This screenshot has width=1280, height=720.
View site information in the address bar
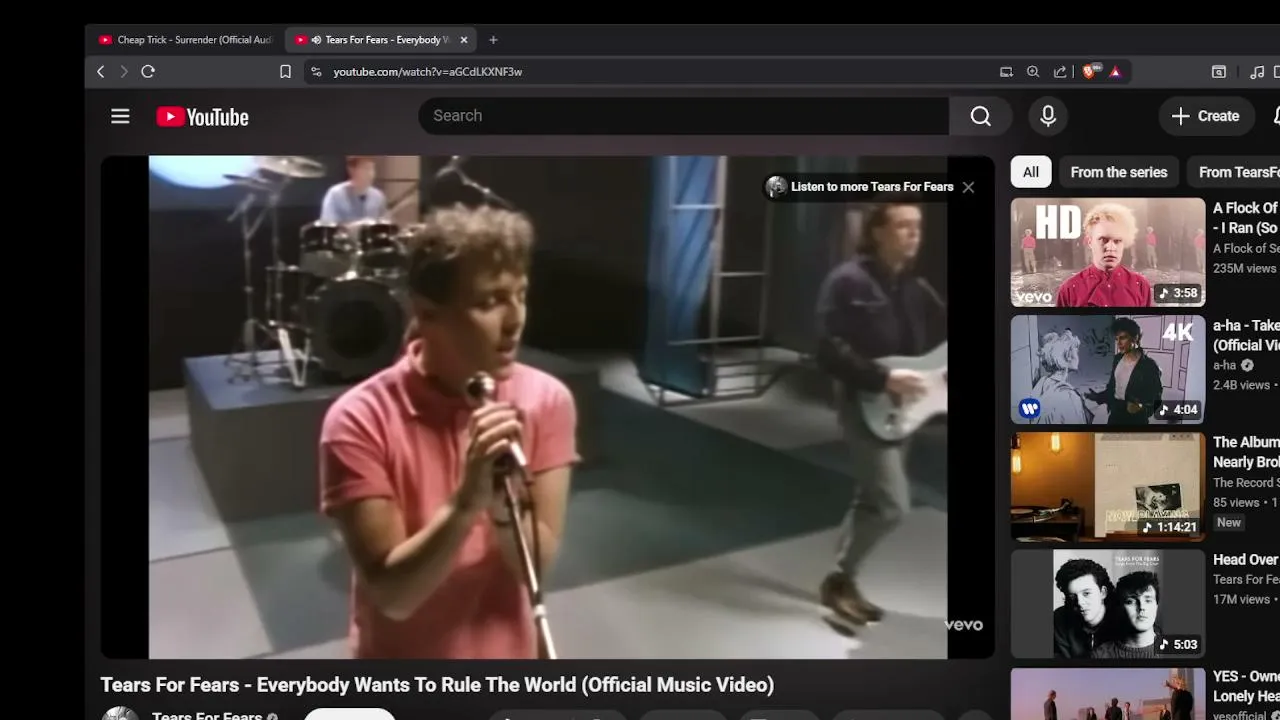click(316, 72)
